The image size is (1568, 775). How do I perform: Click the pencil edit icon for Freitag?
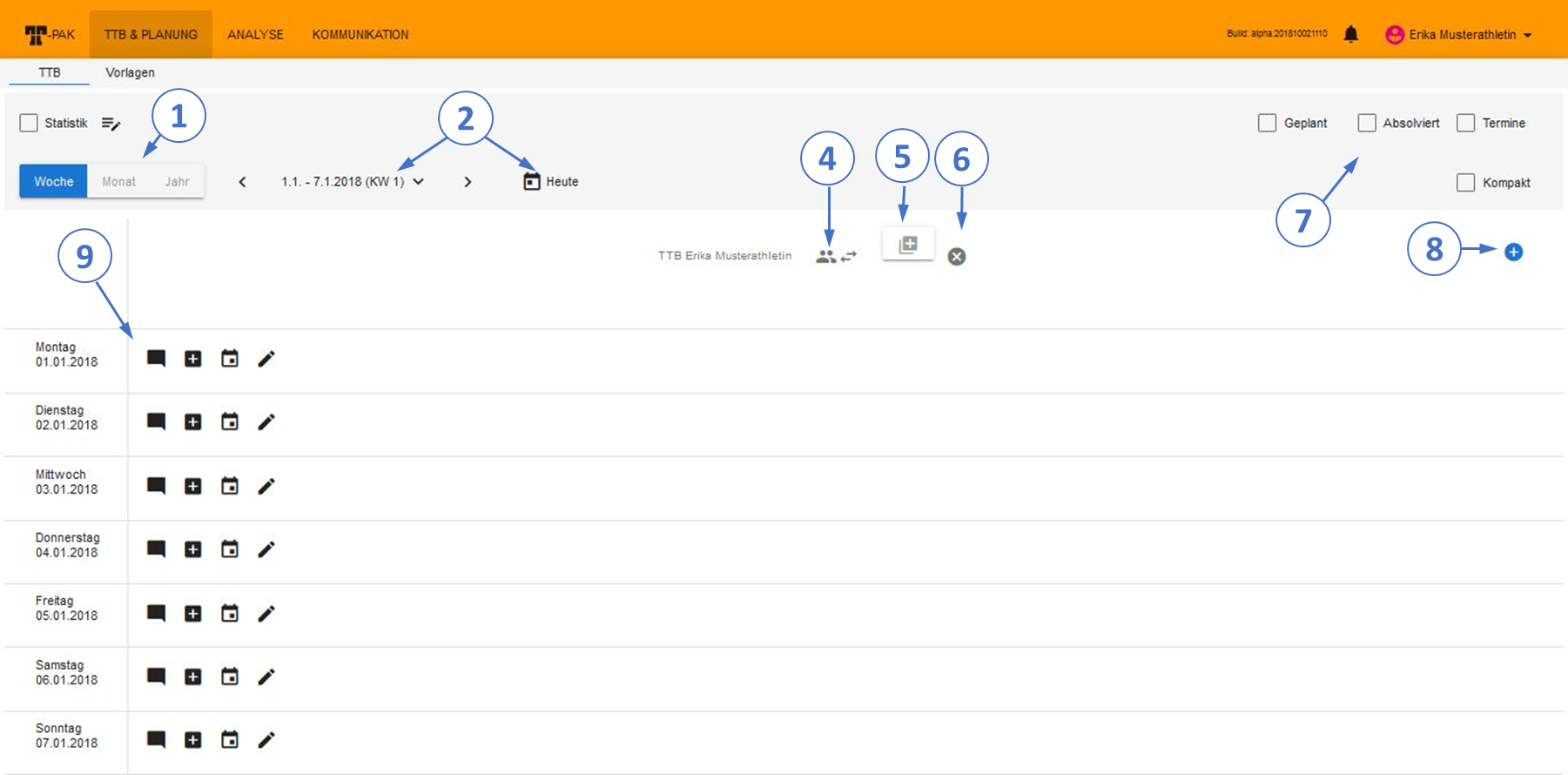(x=266, y=614)
